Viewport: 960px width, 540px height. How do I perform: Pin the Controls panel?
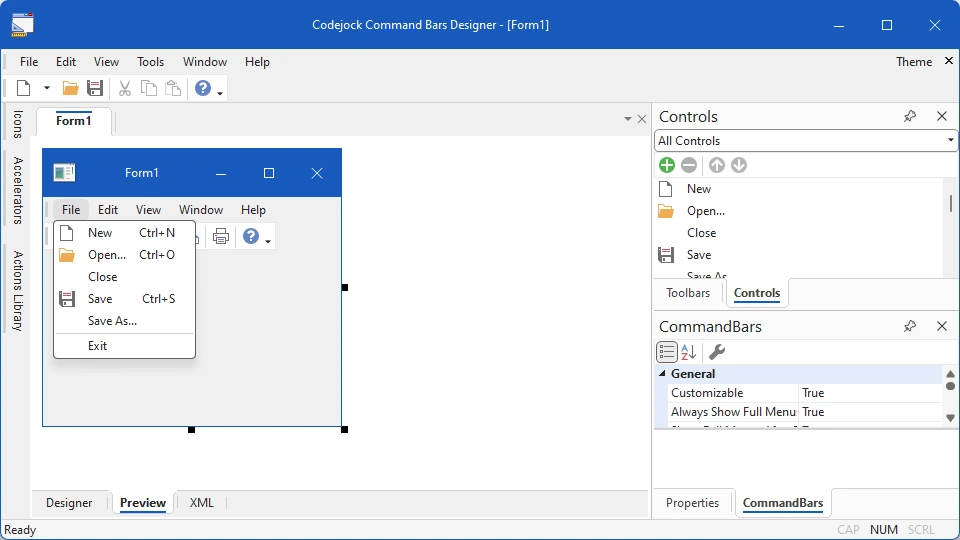(910, 116)
